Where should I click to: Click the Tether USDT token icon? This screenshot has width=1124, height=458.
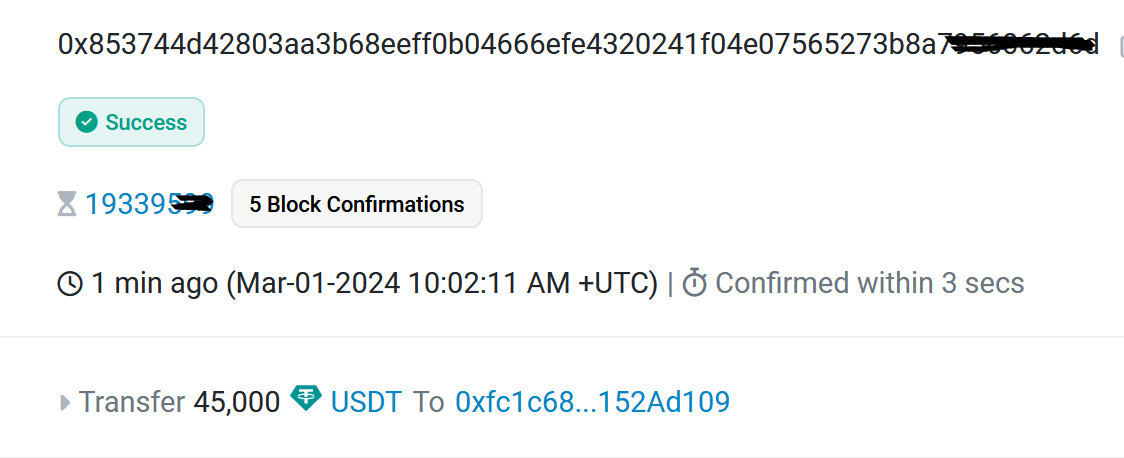click(x=305, y=399)
